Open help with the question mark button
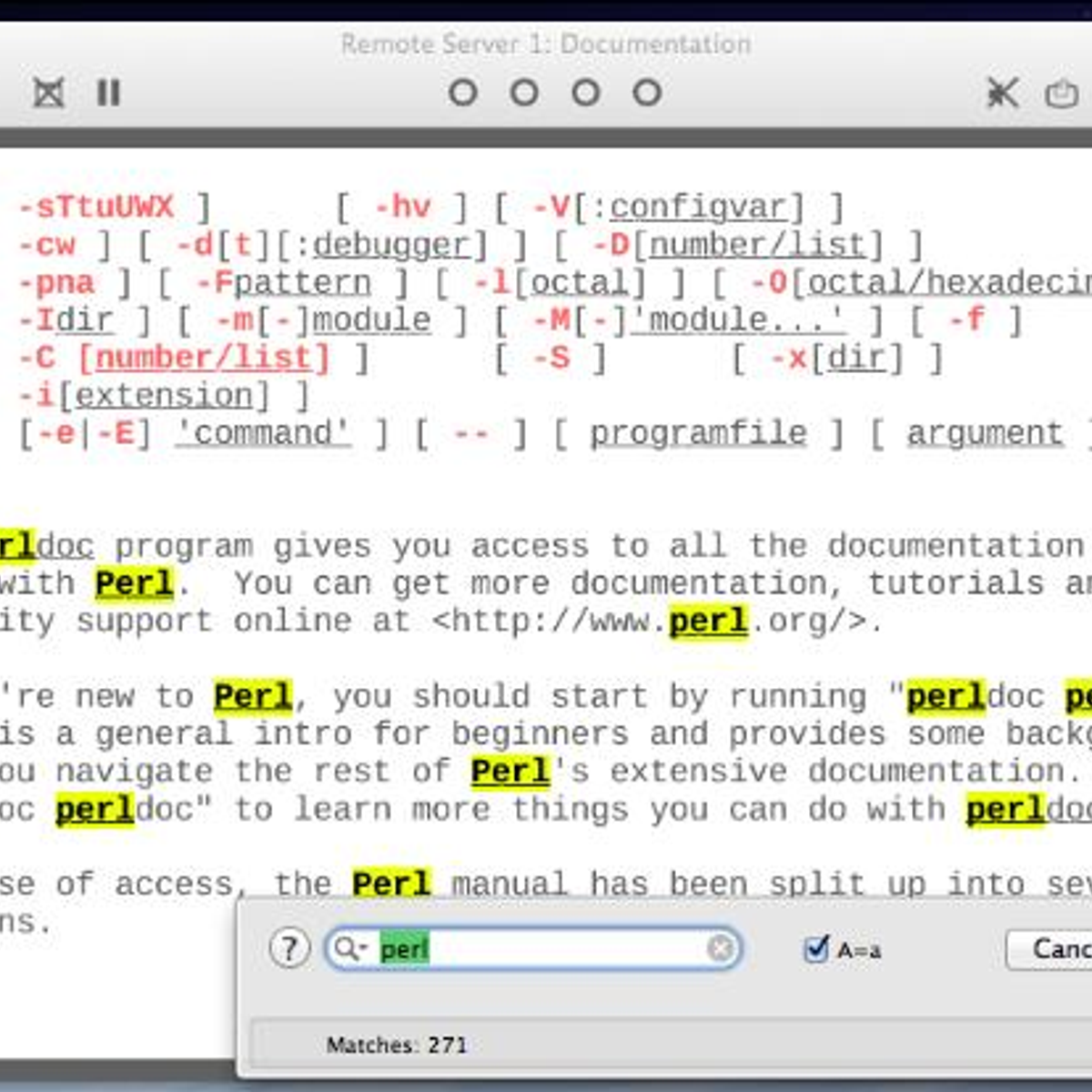 coord(288,949)
